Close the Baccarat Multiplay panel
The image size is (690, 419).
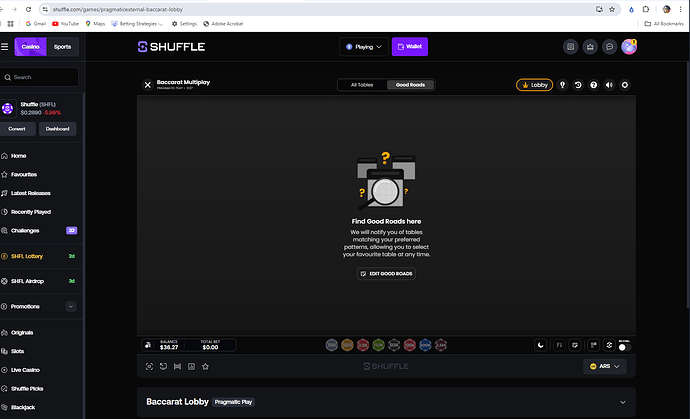[x=147, y=85]
